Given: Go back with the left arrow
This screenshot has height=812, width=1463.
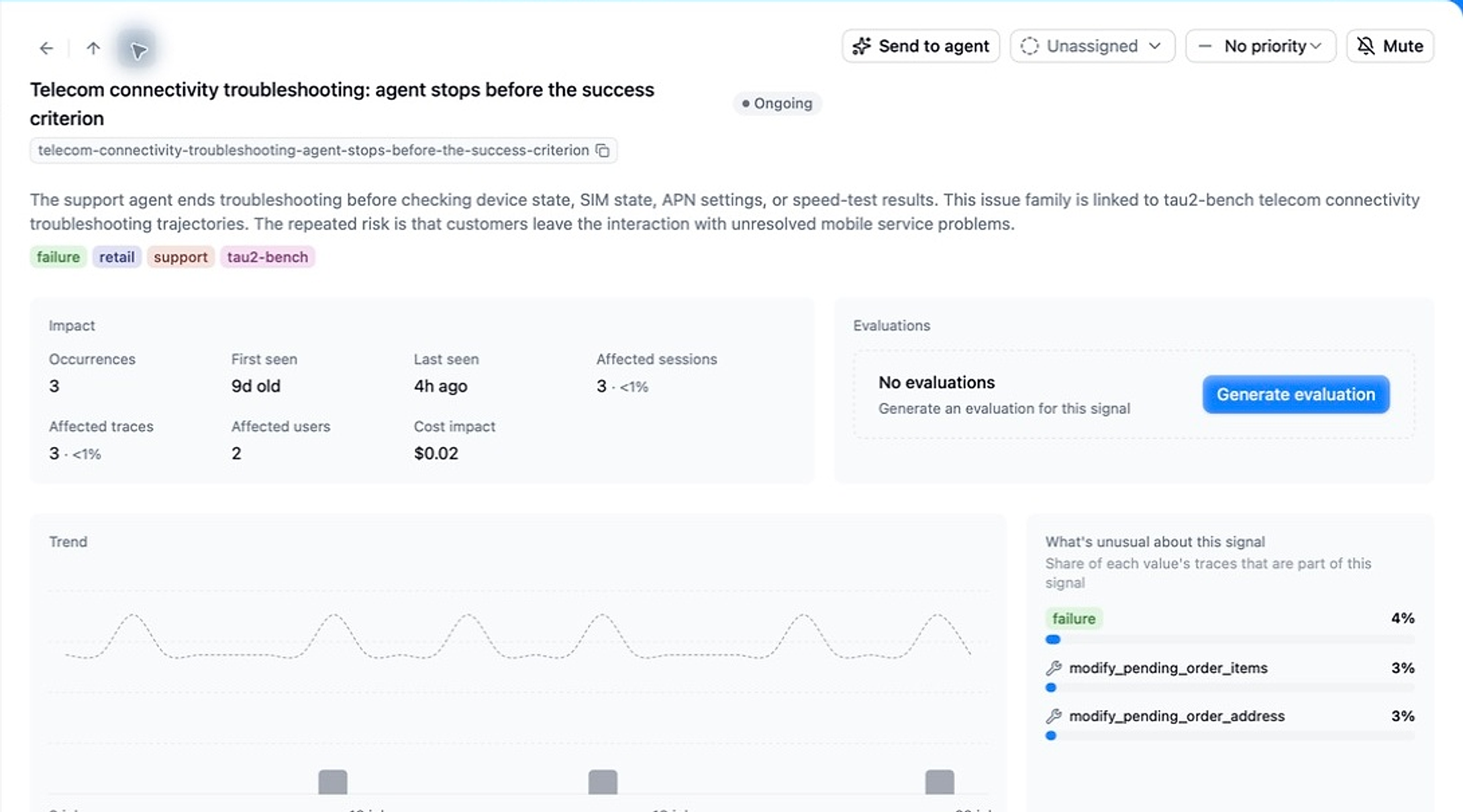Looking at the screenshot, I should [x=46, y=48].
